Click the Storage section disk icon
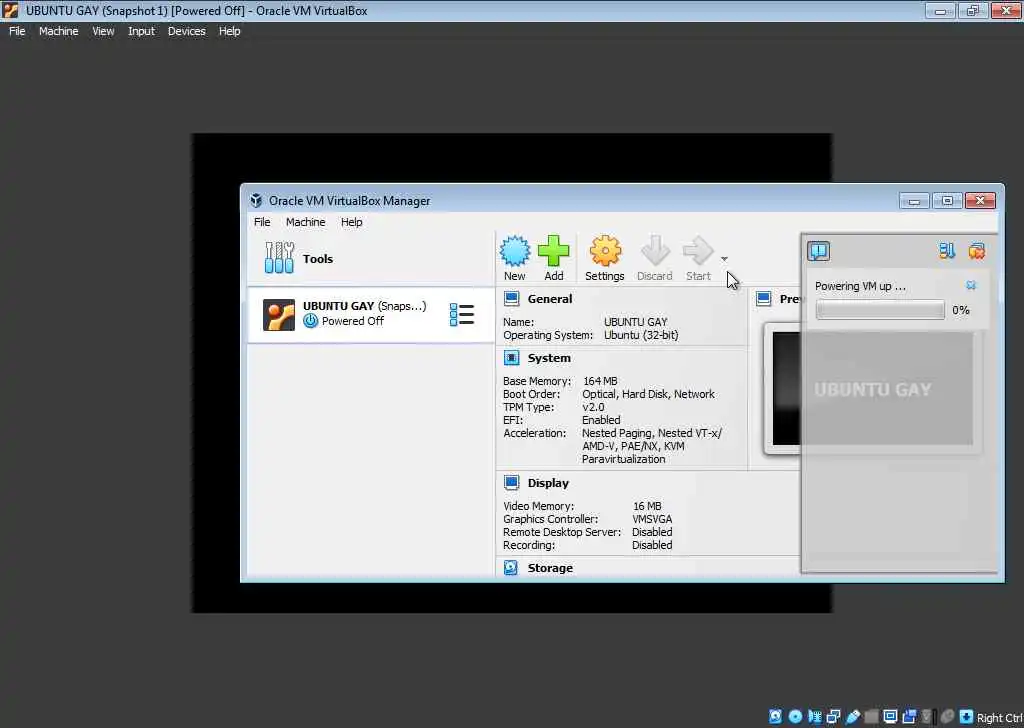The width and height of the screenshot is (1024, 728). pyautogui.click(x=511, y=567)
